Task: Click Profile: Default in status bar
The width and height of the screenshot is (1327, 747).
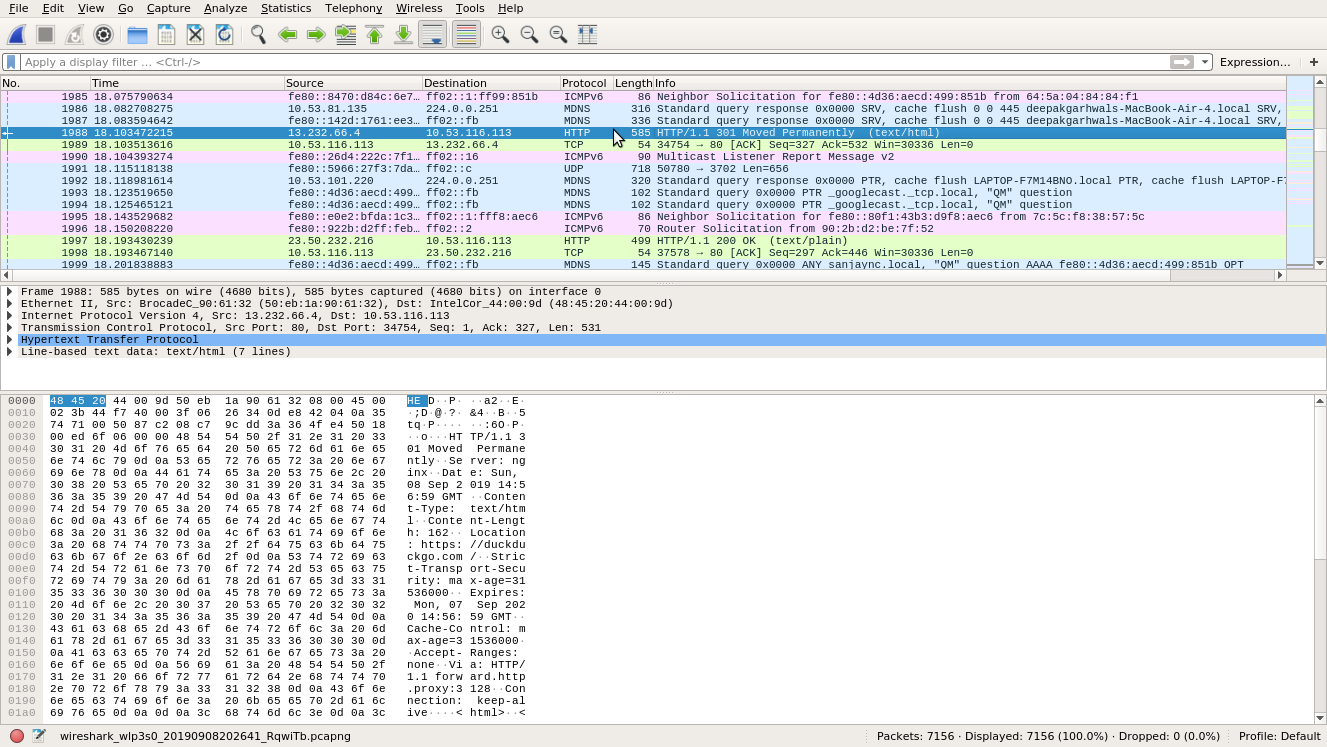Action: [x=1279, y=736]
